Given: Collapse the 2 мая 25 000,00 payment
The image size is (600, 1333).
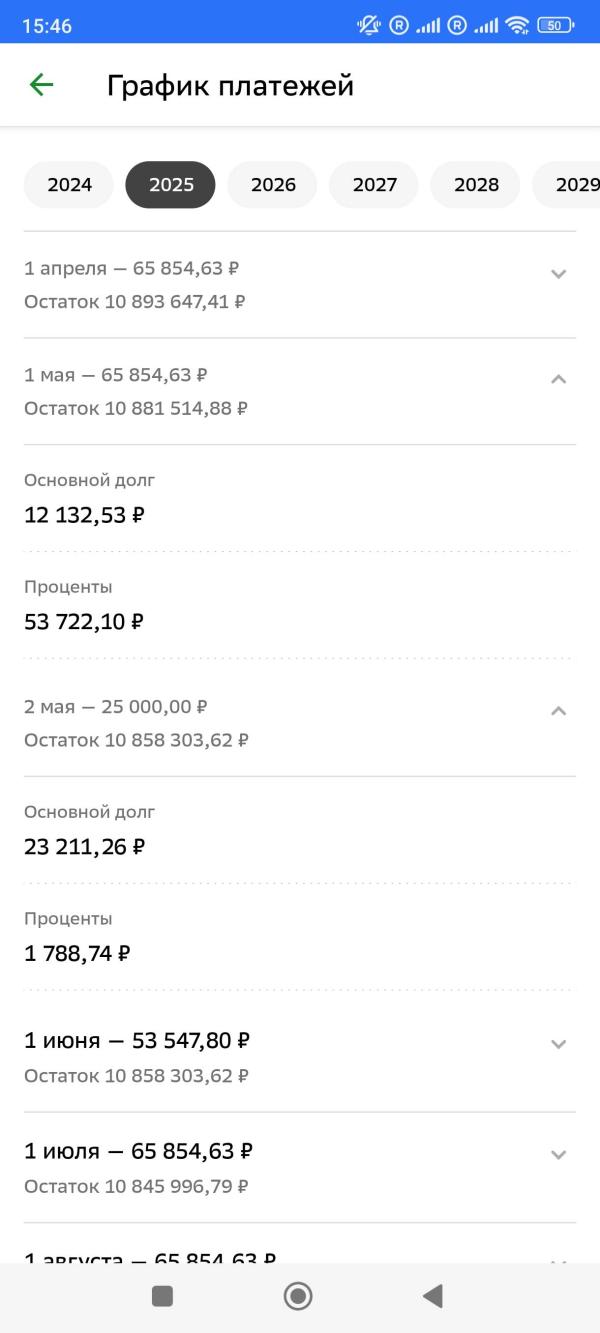Looking at the screenshot, I should point(559,711).
